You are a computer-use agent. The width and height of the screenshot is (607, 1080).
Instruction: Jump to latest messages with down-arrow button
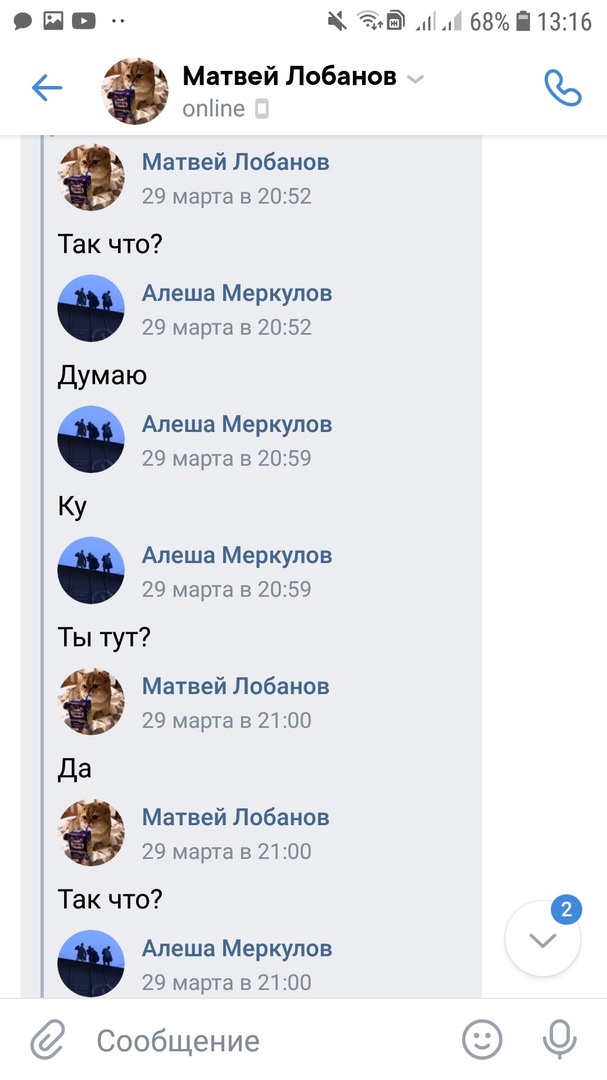542,939
